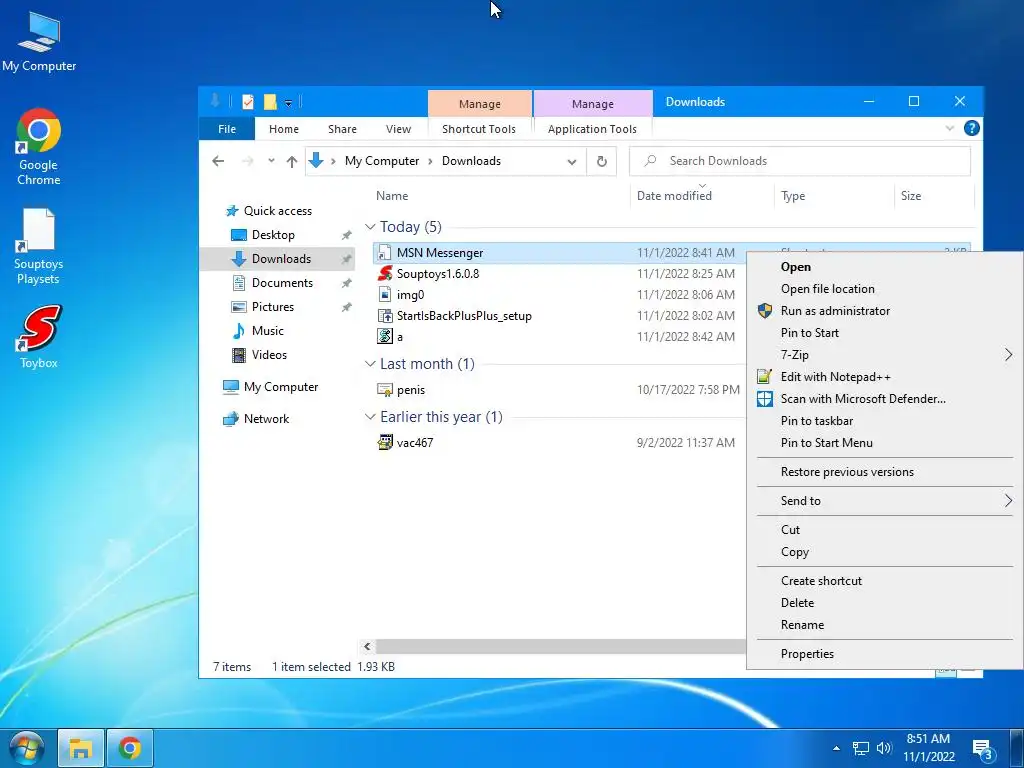Click the New folder icon in the title bar

pos(270,102)
